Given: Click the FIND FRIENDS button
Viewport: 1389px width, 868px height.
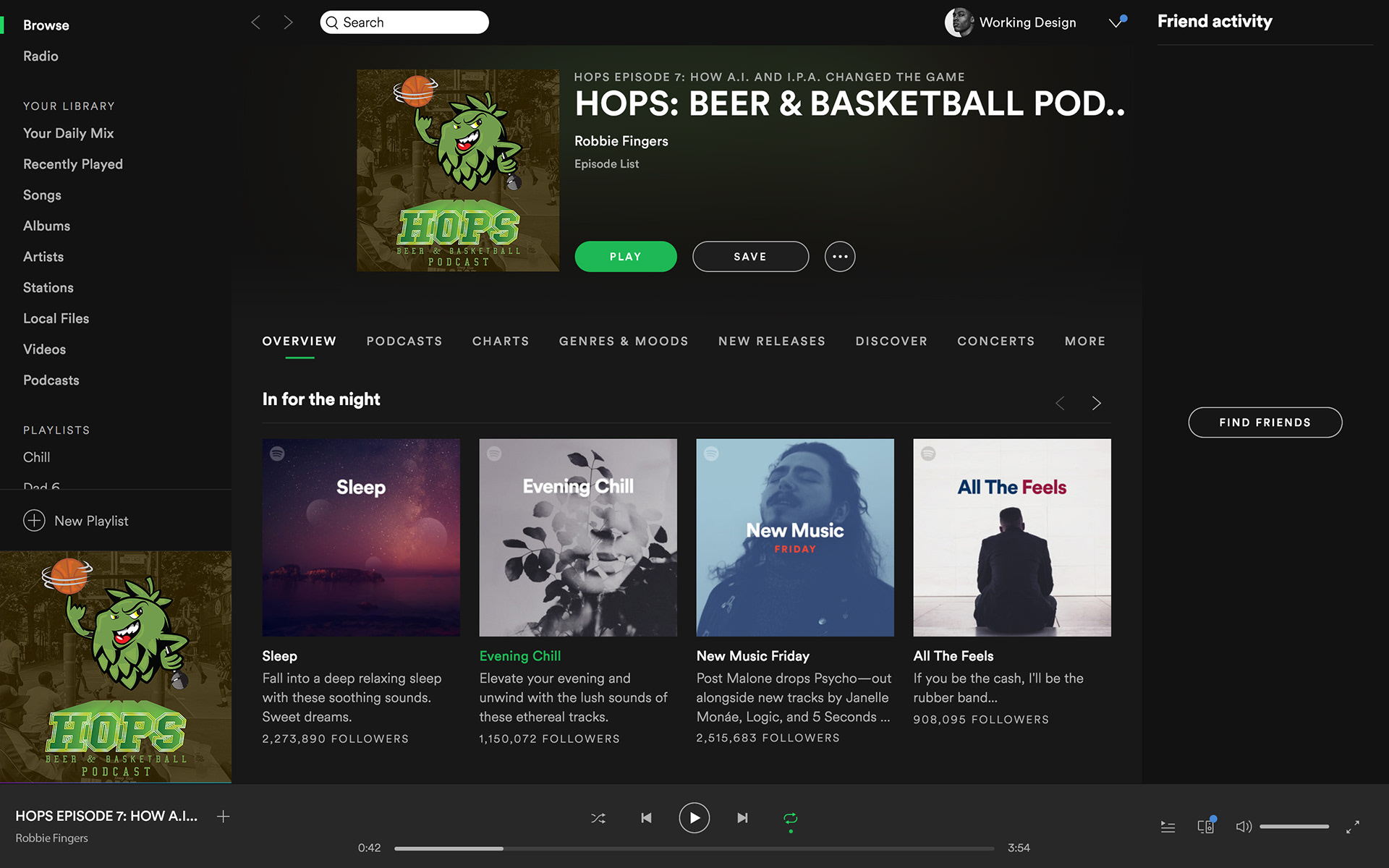Looking at the screenshot, I should (1265, 422).
